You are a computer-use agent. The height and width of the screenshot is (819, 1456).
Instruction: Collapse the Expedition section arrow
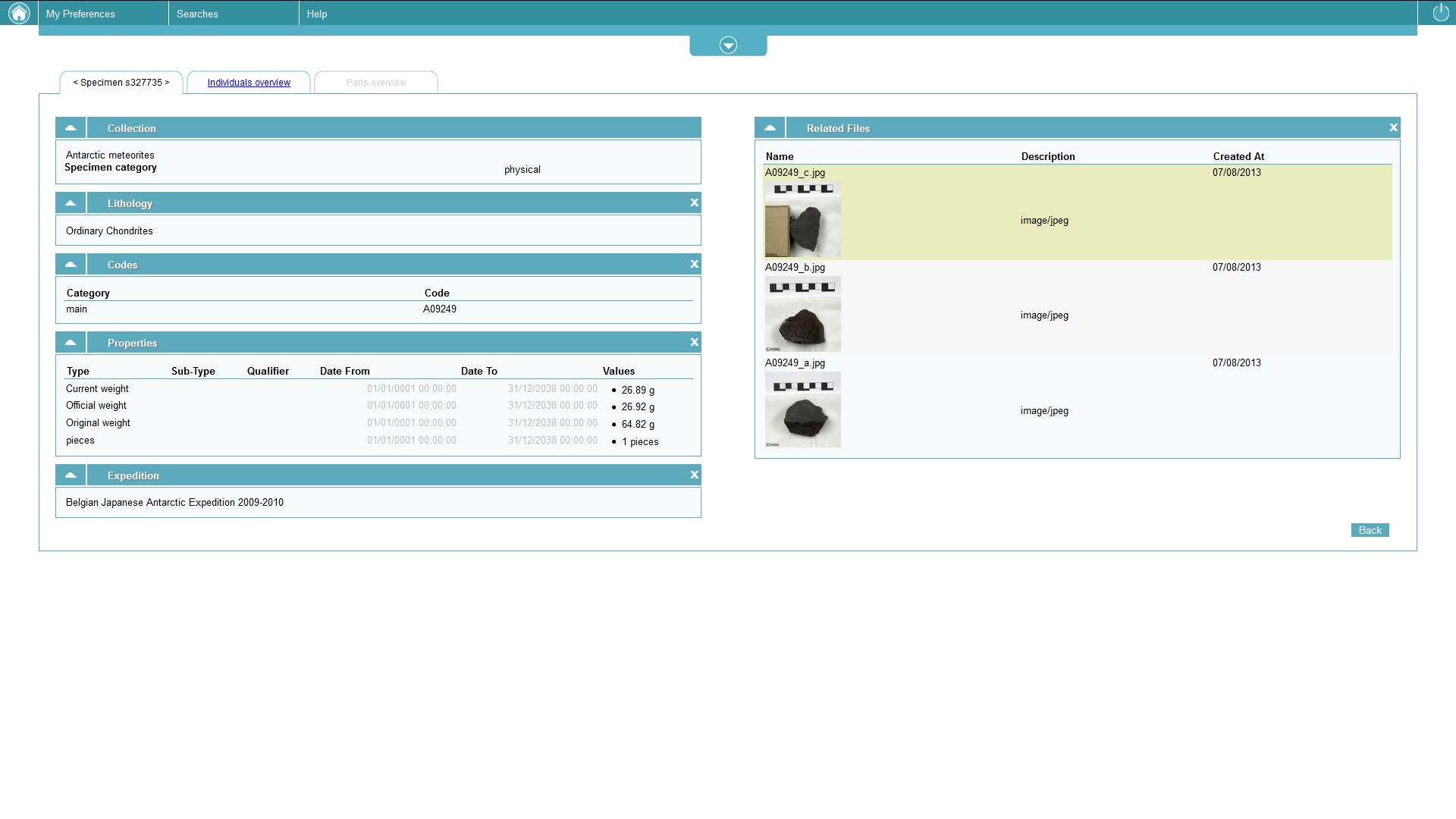[71, 475]
